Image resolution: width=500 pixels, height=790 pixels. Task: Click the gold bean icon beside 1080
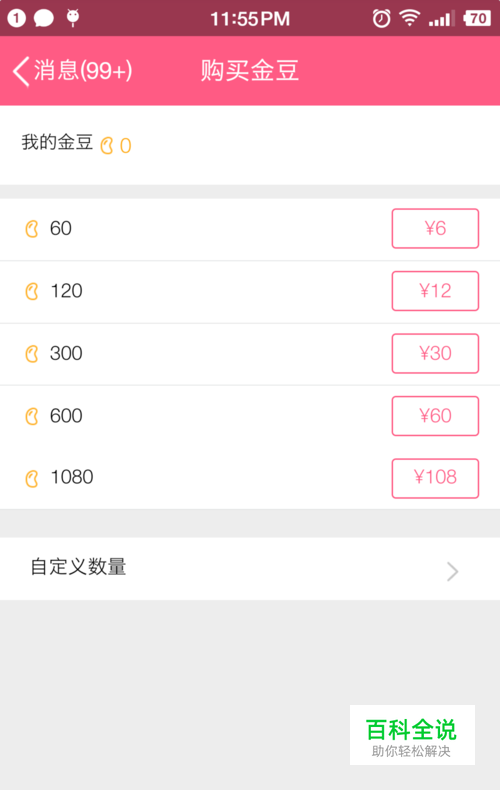[32, 479]
